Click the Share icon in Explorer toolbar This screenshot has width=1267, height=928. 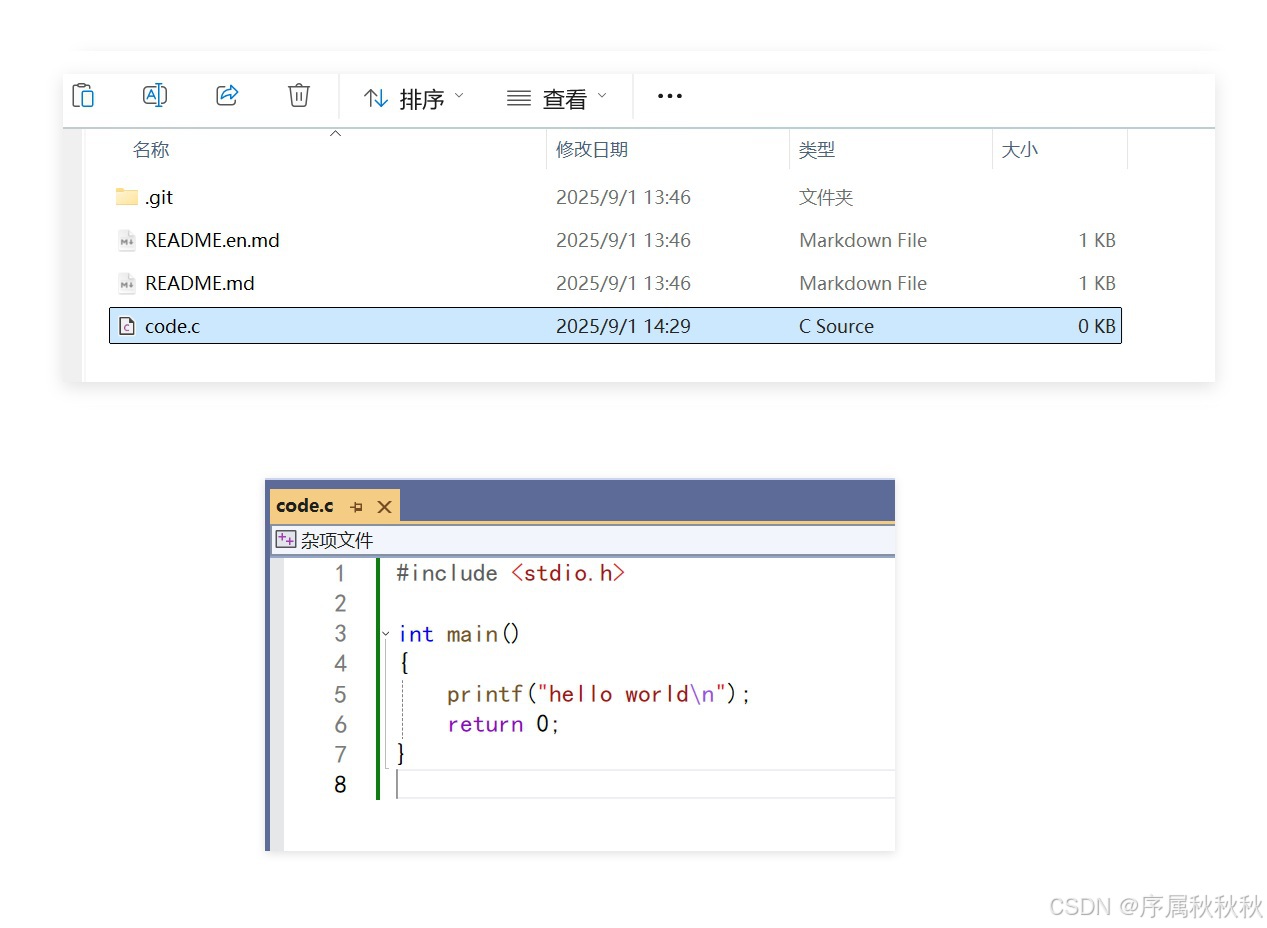coord(227,95)
